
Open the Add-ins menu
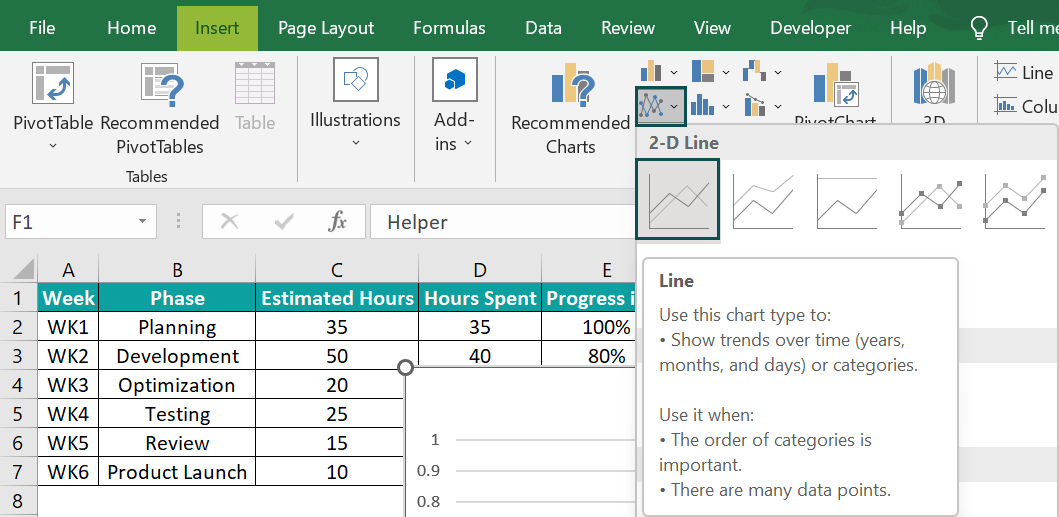click(x=455, y=105)
